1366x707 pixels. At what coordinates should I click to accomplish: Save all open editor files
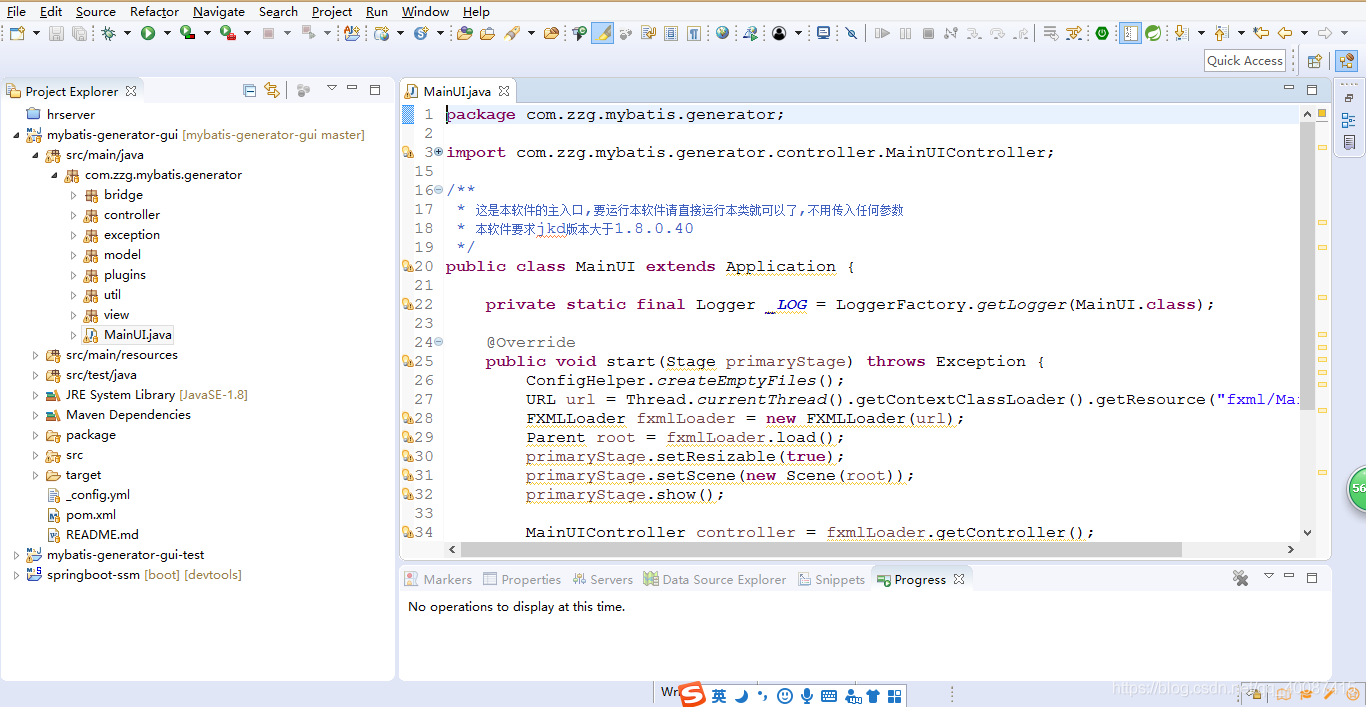pyautogui.click(x=79, y=33)
